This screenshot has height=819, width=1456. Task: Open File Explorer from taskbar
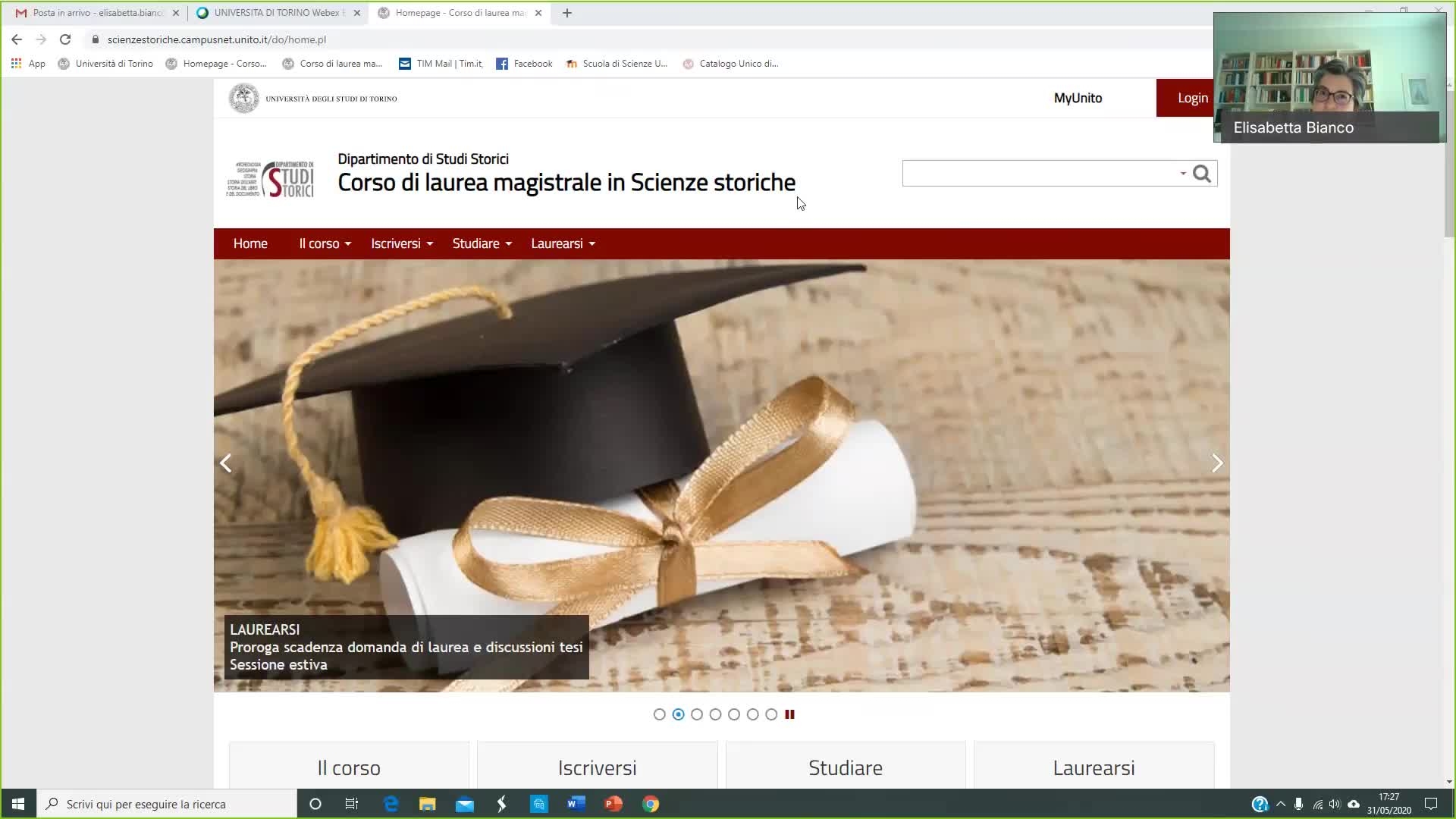pyautogui.click(x=428, y=804)
